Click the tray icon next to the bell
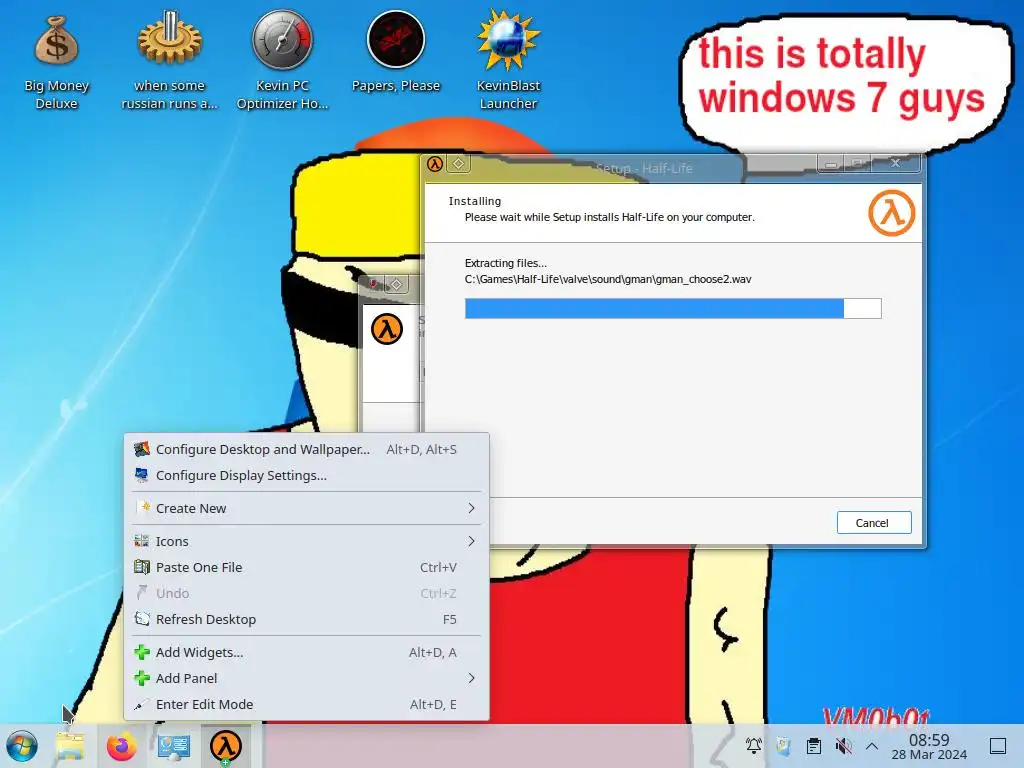 [x=784, y=745]
